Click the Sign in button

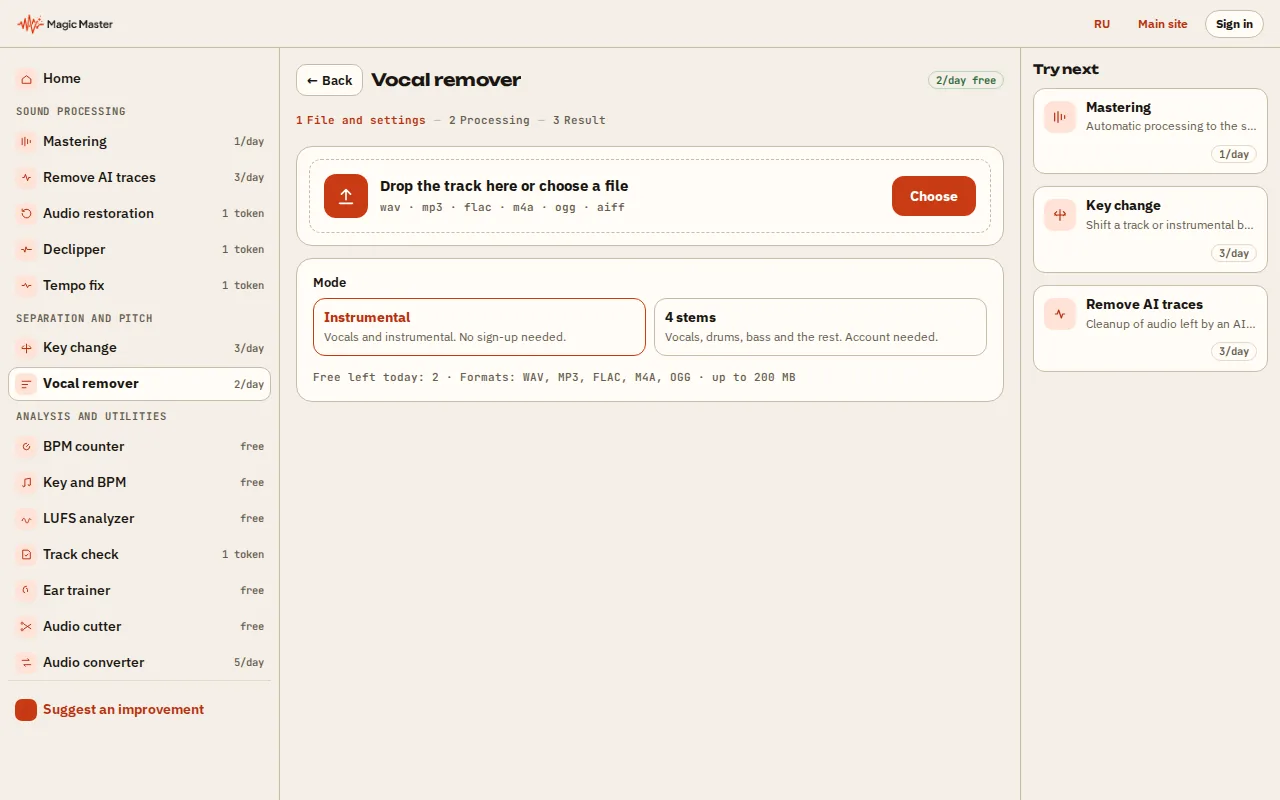point(1234,24)
